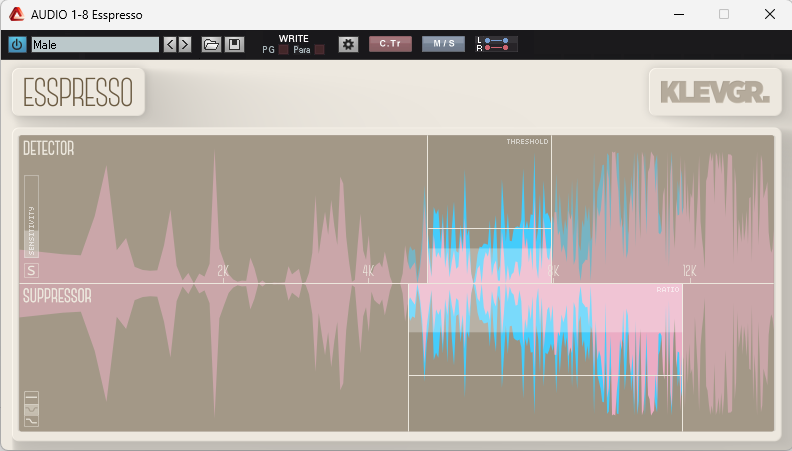
Task: Click the KLEVGR brand logo
Action: pyautogui.click(x=715, y=92)
